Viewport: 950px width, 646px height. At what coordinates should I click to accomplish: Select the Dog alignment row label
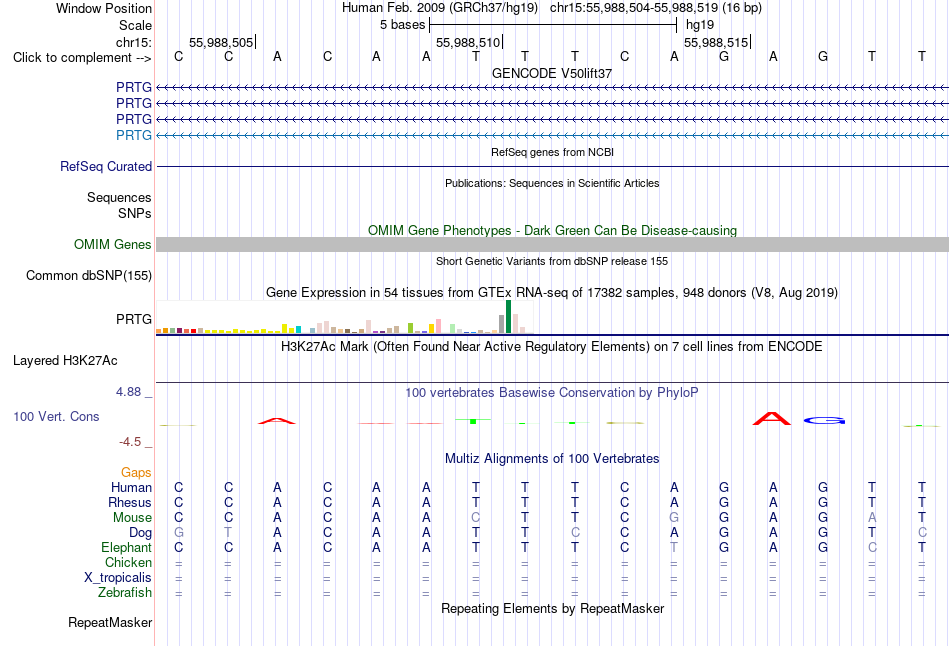pyautogui.click(x=141, y=533)
